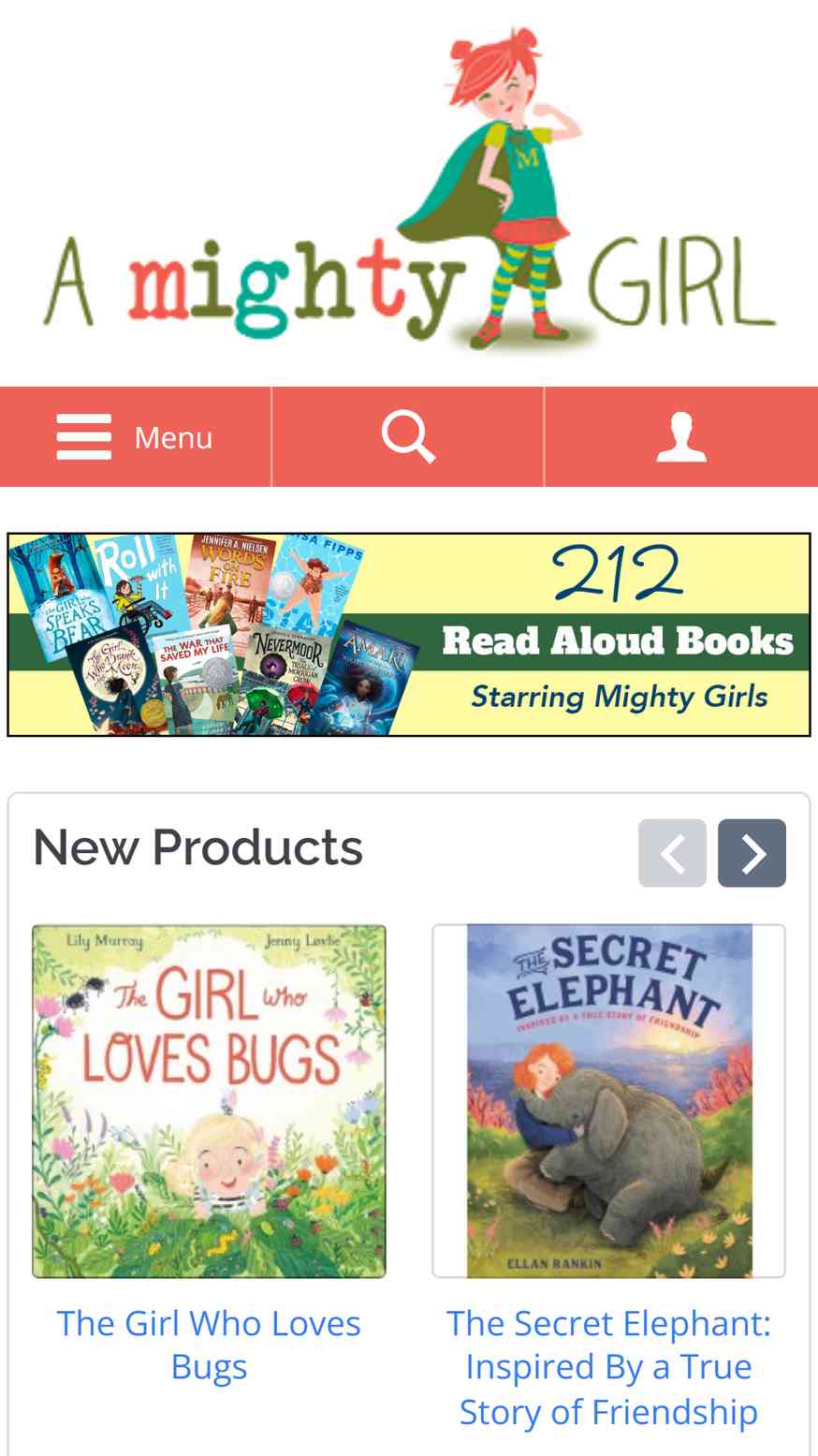Open the 212 Read Aloud Books banner

click(409, 635)
